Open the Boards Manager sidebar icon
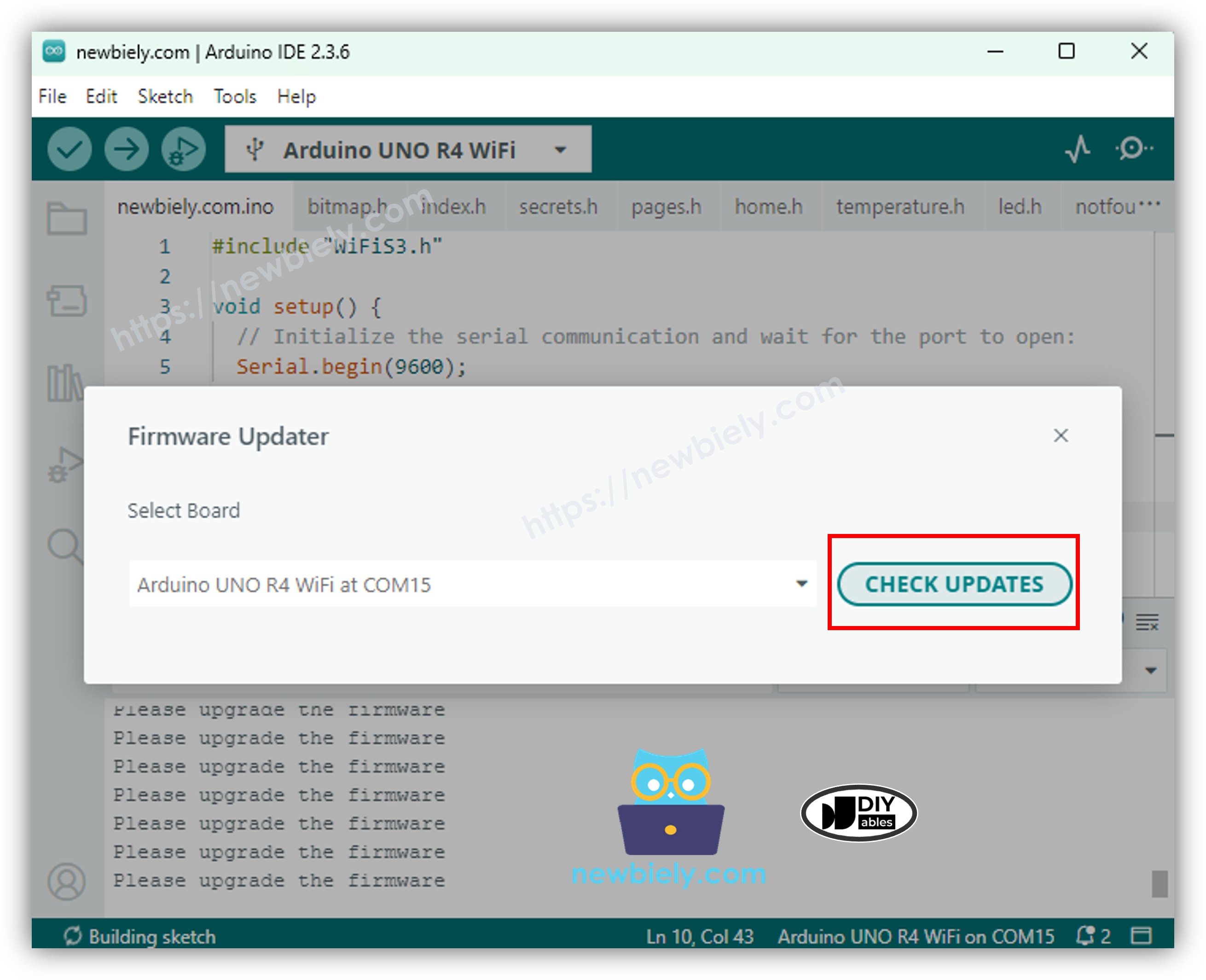1206x980 pixels. point(68,302)
